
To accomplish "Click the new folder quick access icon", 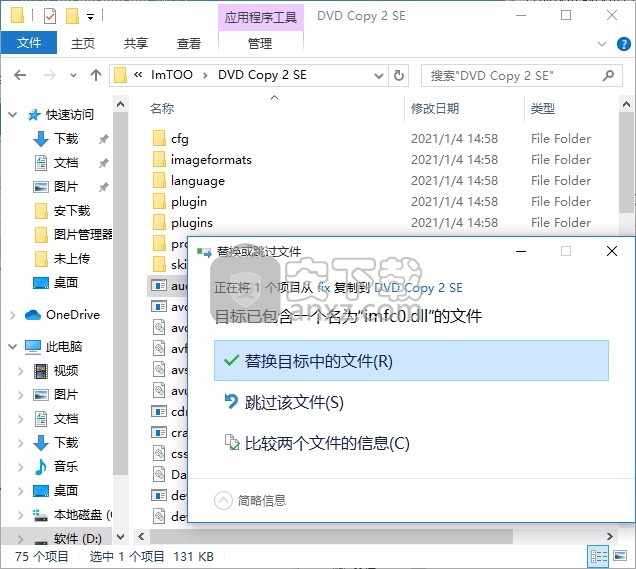I will point(72,16).
